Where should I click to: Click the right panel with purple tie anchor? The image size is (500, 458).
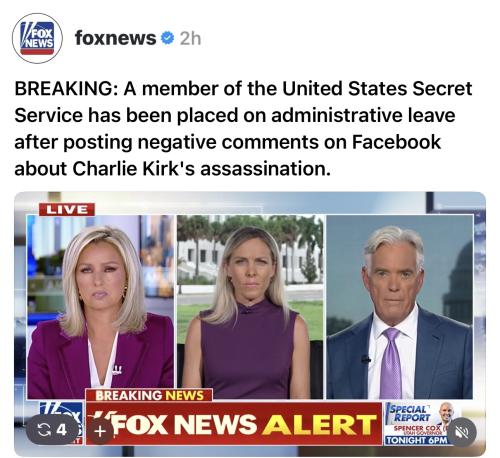point(400,307)
